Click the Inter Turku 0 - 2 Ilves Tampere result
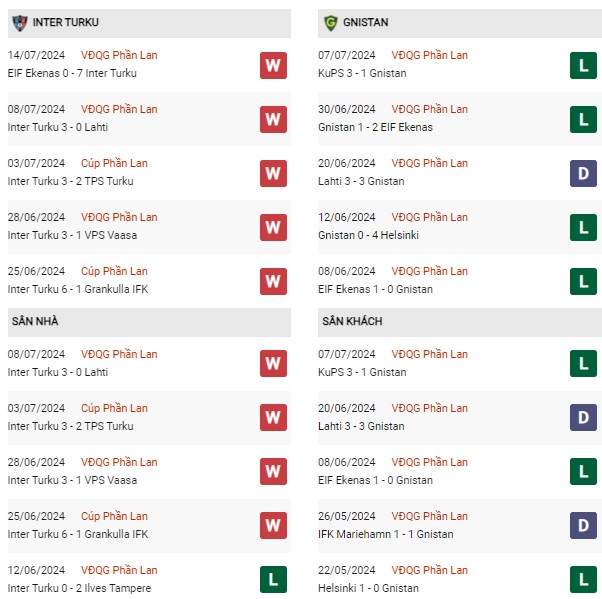Viewport: 602px width, 599px height. point(79,588)
